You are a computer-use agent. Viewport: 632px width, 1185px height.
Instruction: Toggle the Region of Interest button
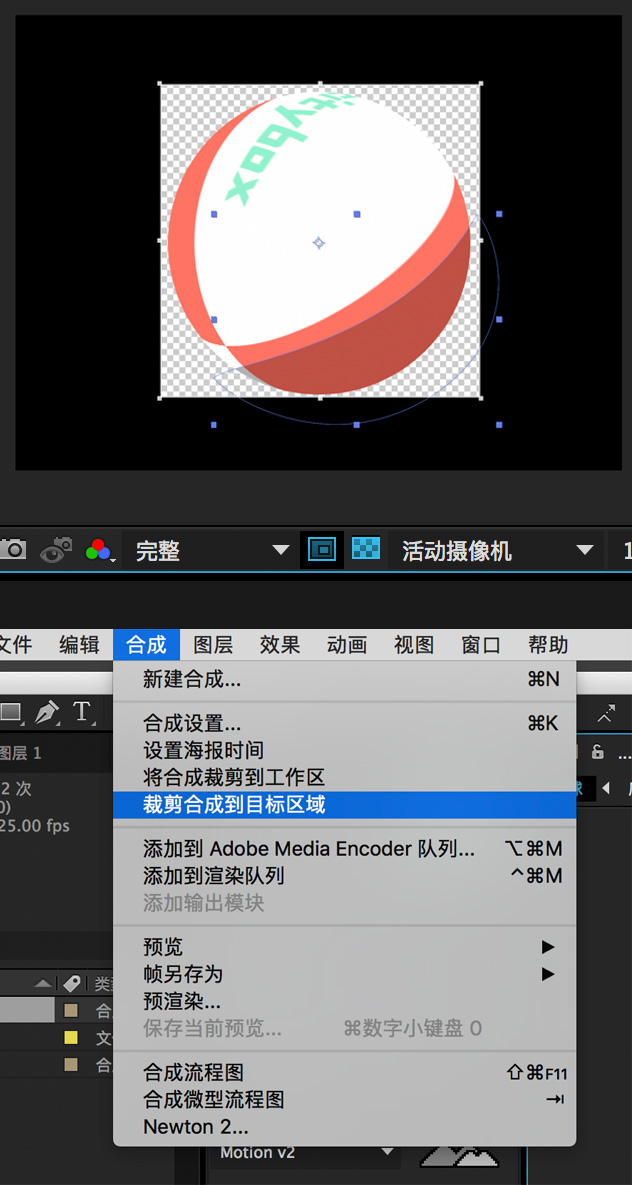point(322,550)
